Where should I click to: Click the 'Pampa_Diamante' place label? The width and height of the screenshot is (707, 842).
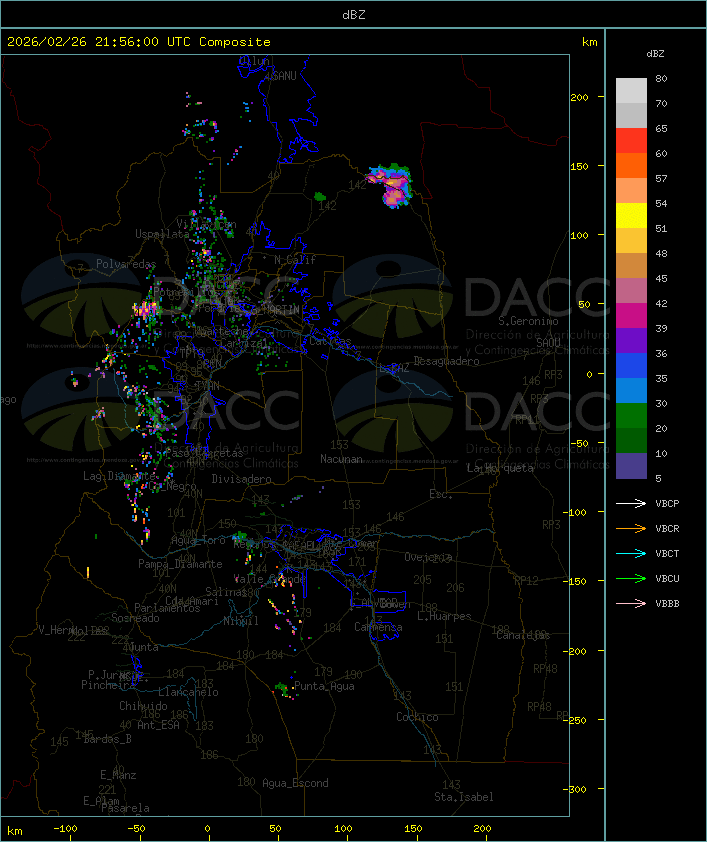coord(180,564)
